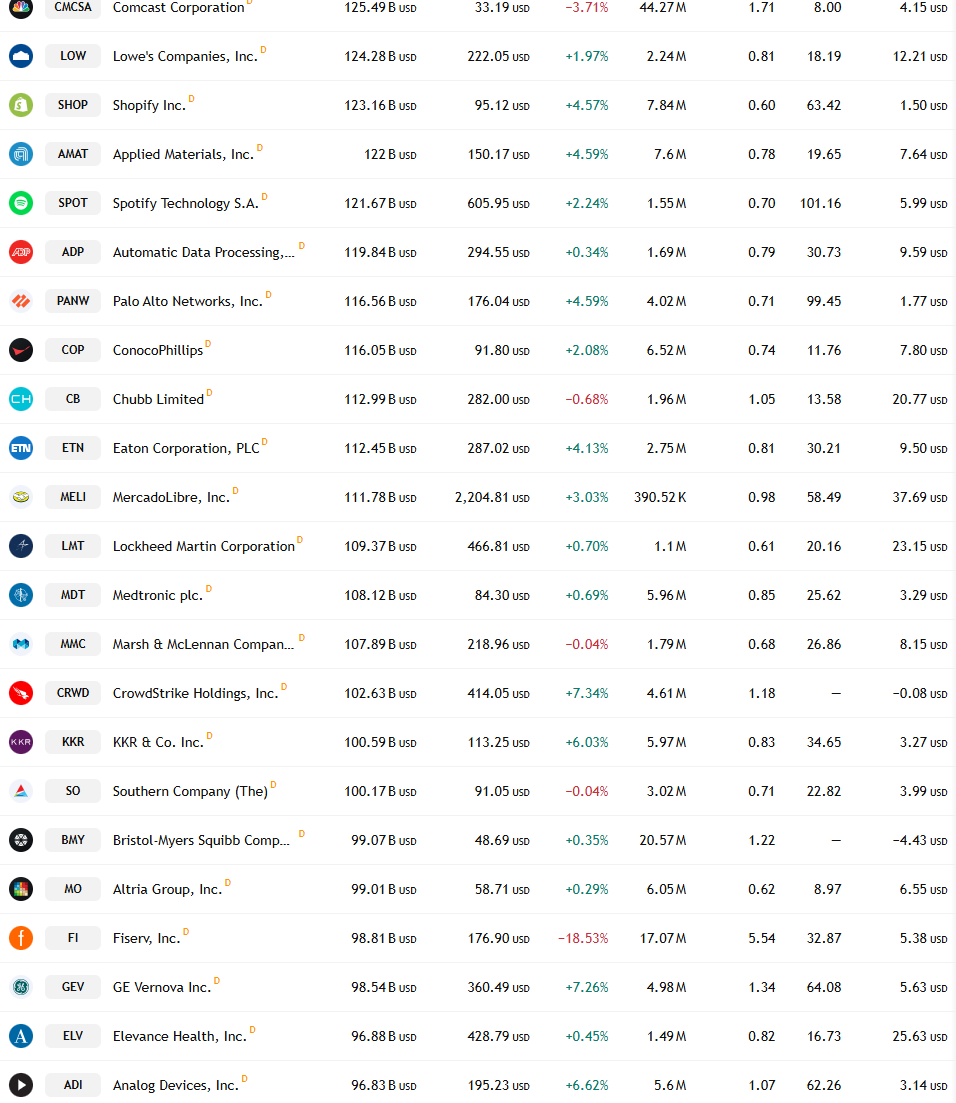956x1103 pixels.
Task: Click the ADP red logo icon
Action: click(21, 252)
